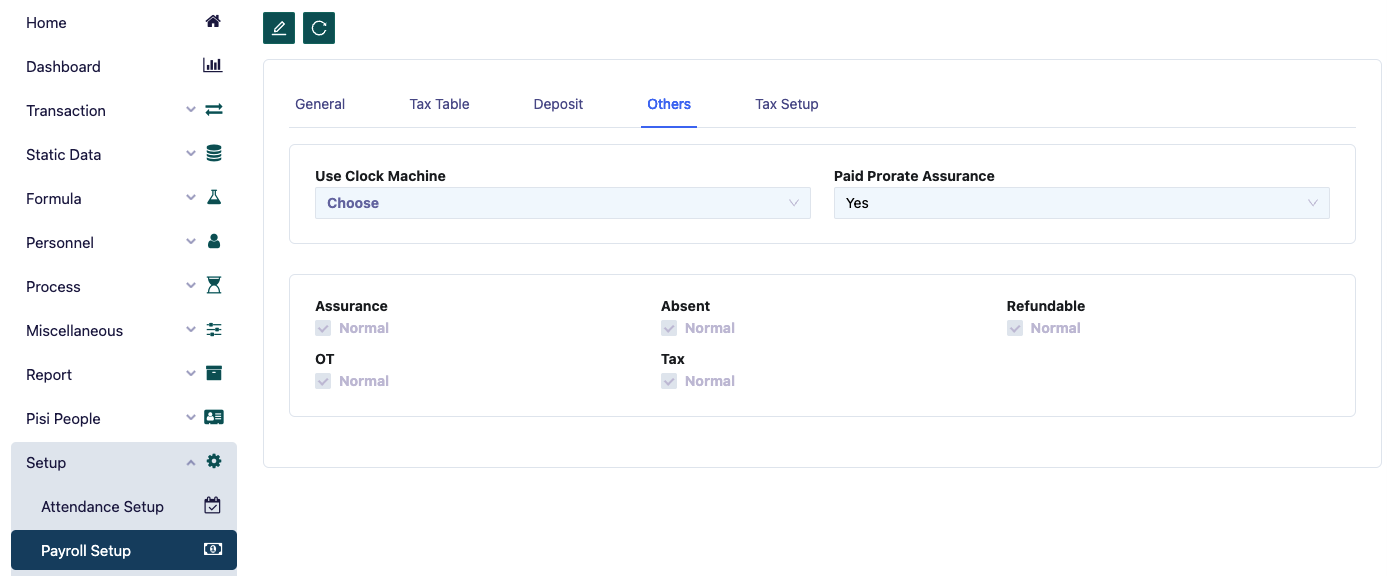Image resolution: width=1387 pixels, height=576 pixels.
Task: Expand the Transaction menu chevron
Action: pyautogui.click(x=191, y=110)
